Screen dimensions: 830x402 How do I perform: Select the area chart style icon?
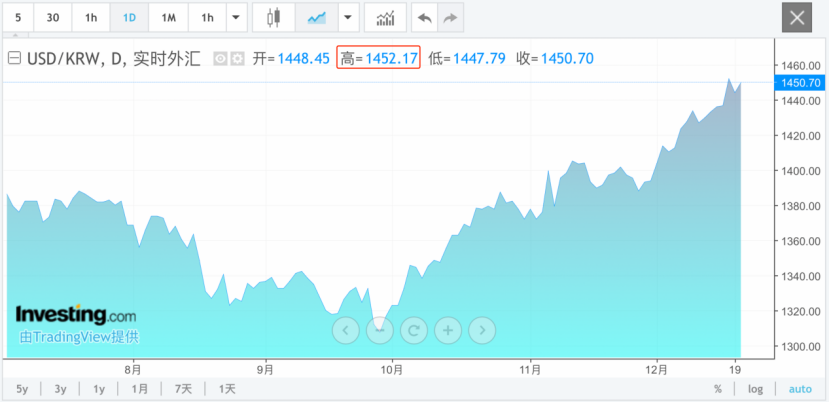316,18
